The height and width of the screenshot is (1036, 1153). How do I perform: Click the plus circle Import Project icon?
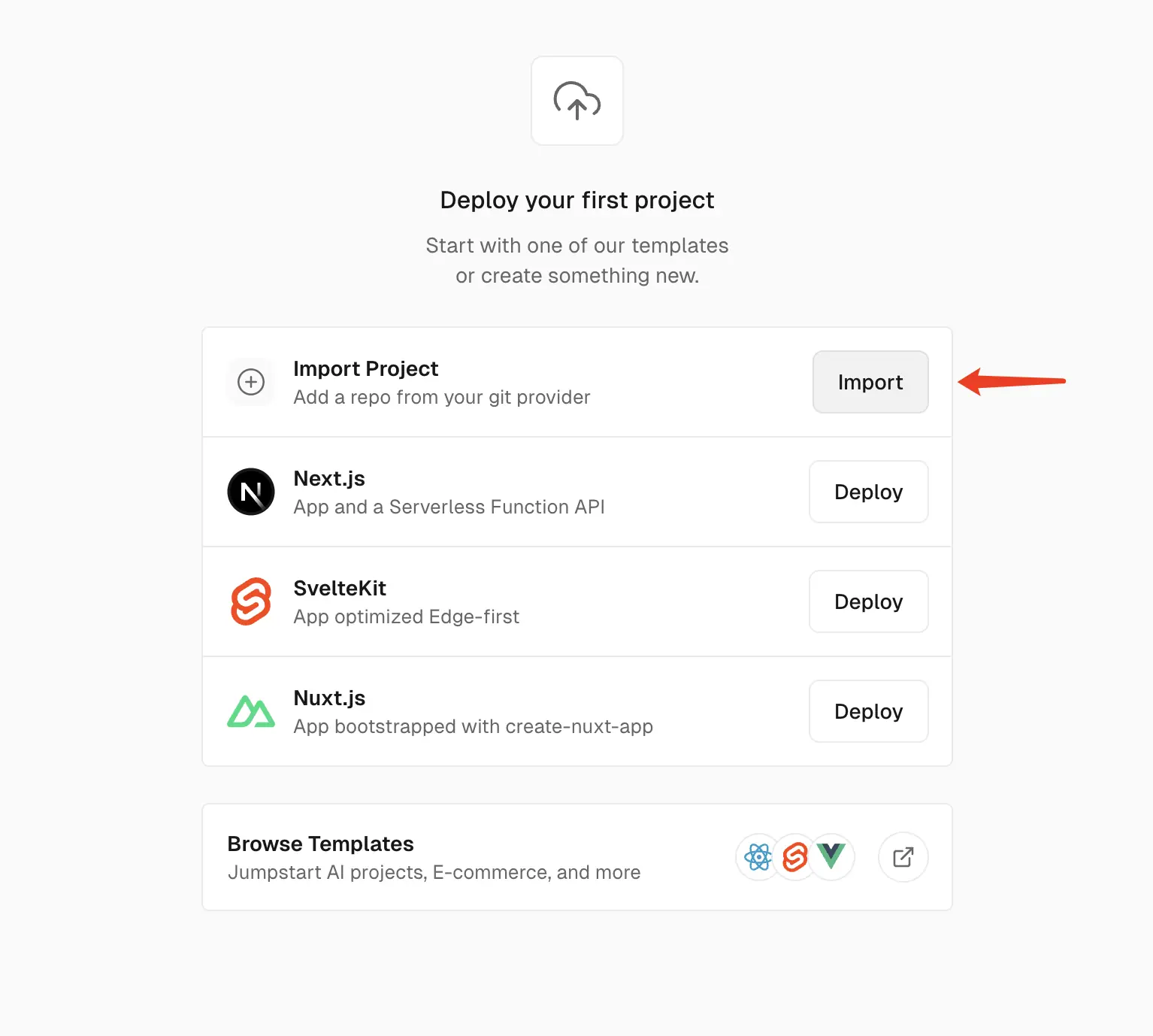point(251,382)
